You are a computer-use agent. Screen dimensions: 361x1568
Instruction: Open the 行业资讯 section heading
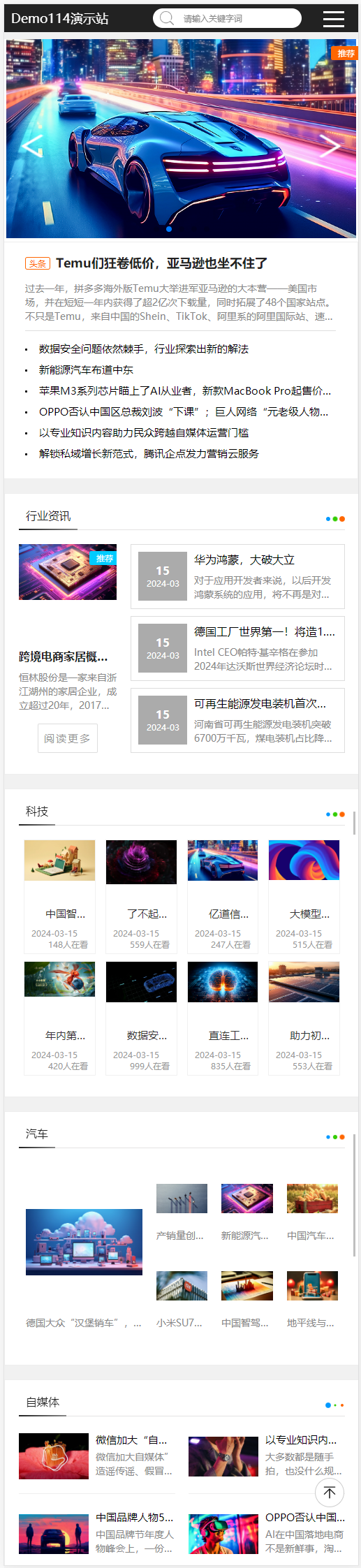coord(48,516)
